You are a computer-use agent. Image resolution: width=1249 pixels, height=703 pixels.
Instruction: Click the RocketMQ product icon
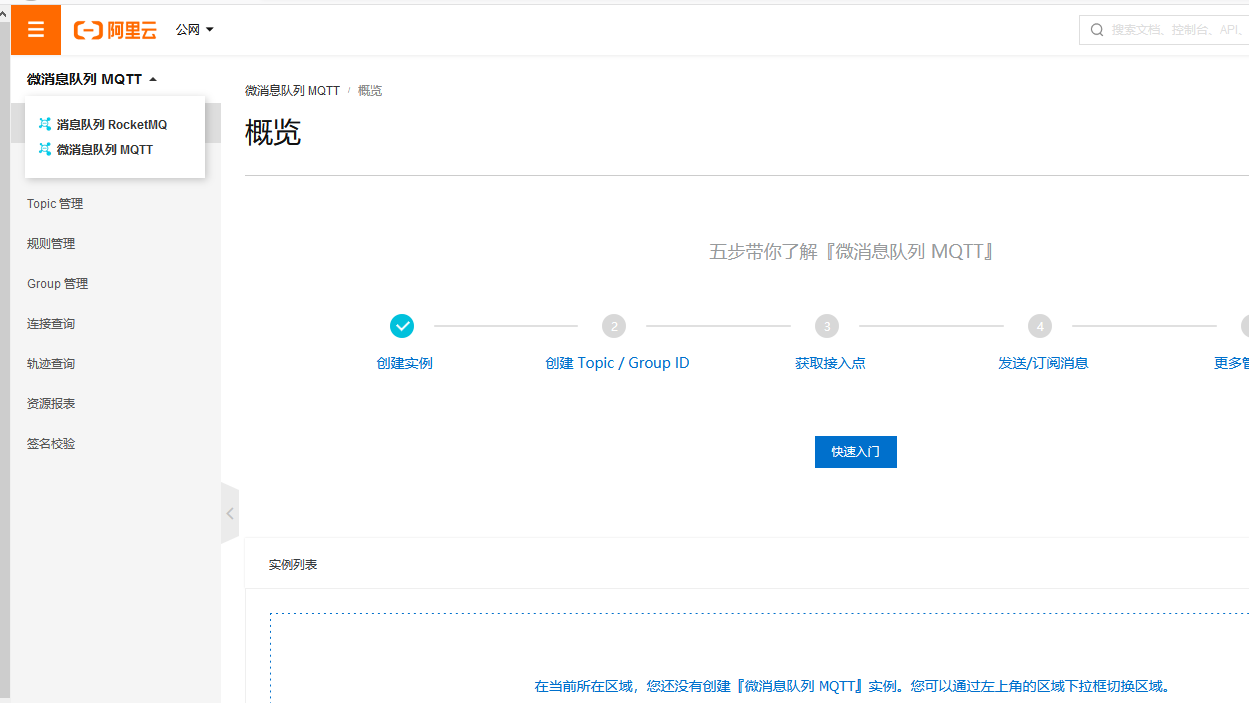(45, 125)
